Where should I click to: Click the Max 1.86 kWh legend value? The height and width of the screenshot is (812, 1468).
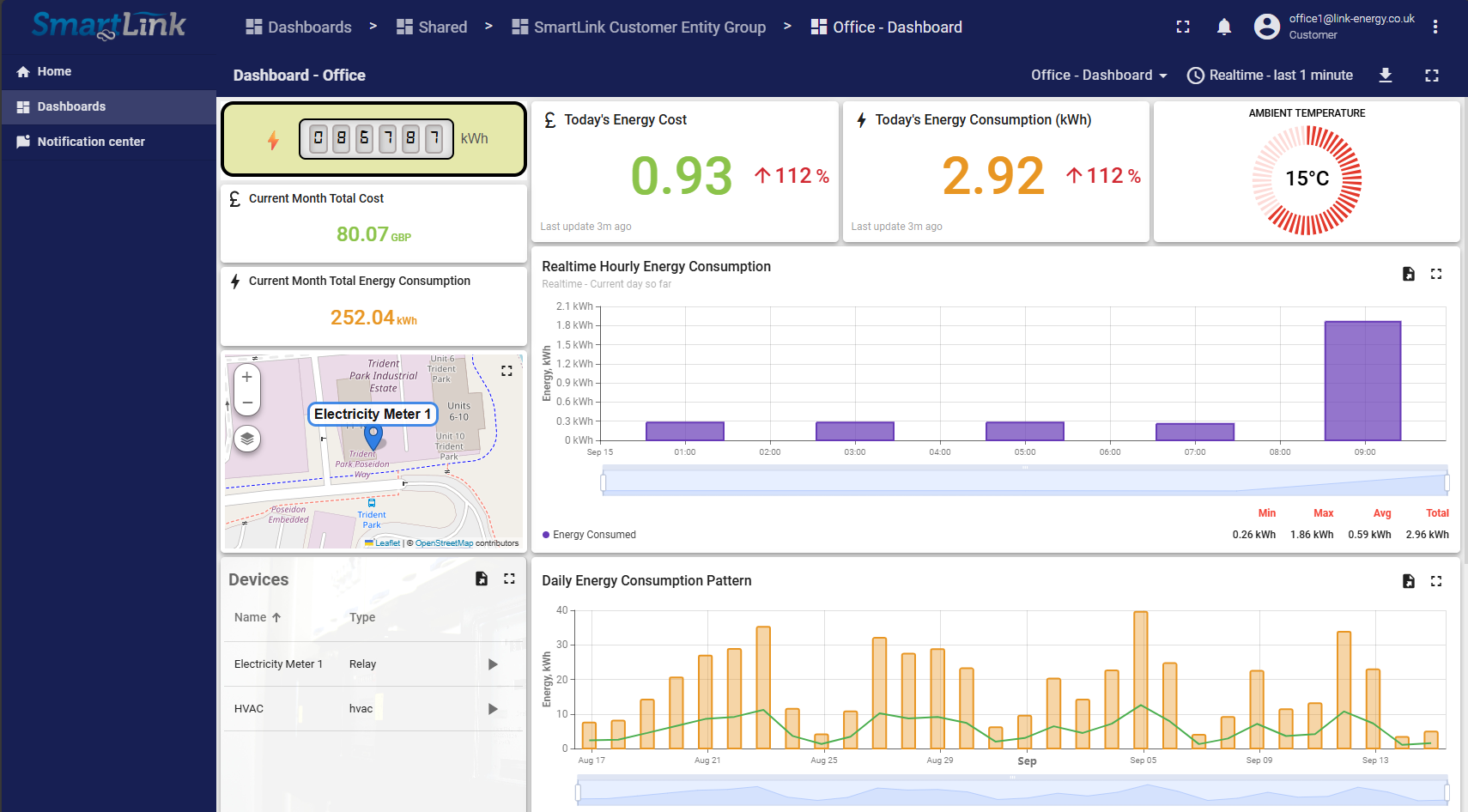(1312, 535)
